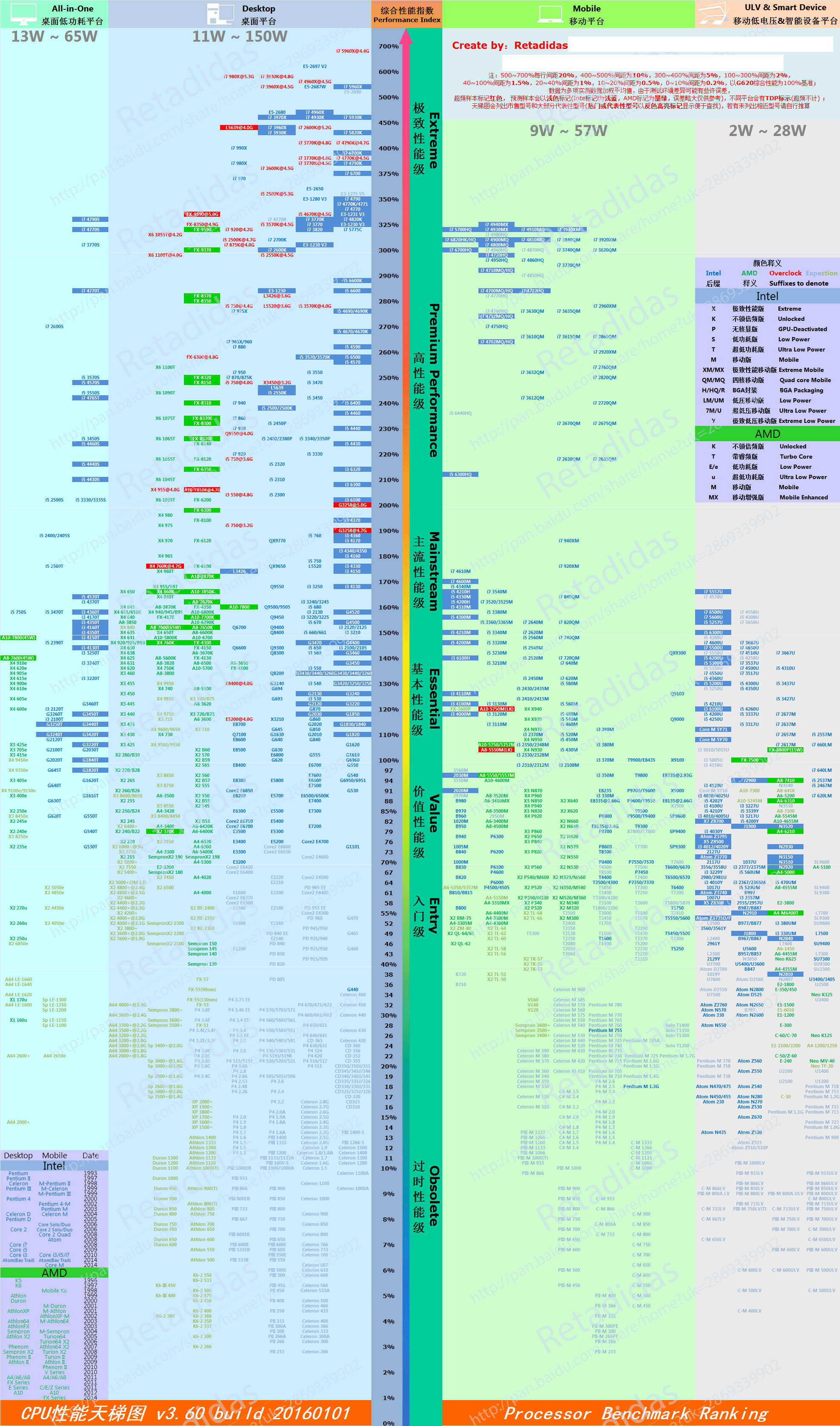
Task: Click the '13W ~ 65W' power range label
Action: [x=54, y=36]
